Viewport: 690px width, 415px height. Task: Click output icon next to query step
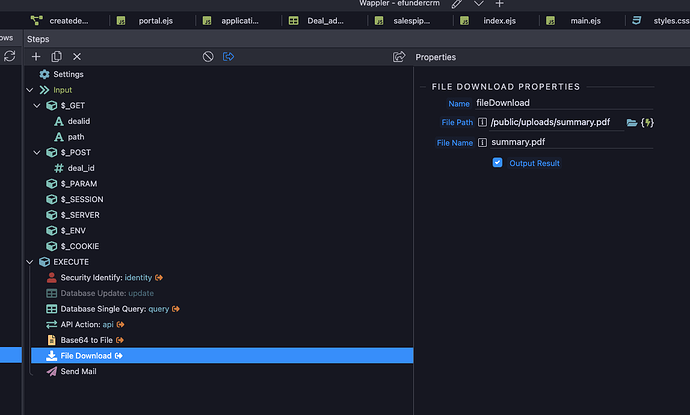click(176, 309)
